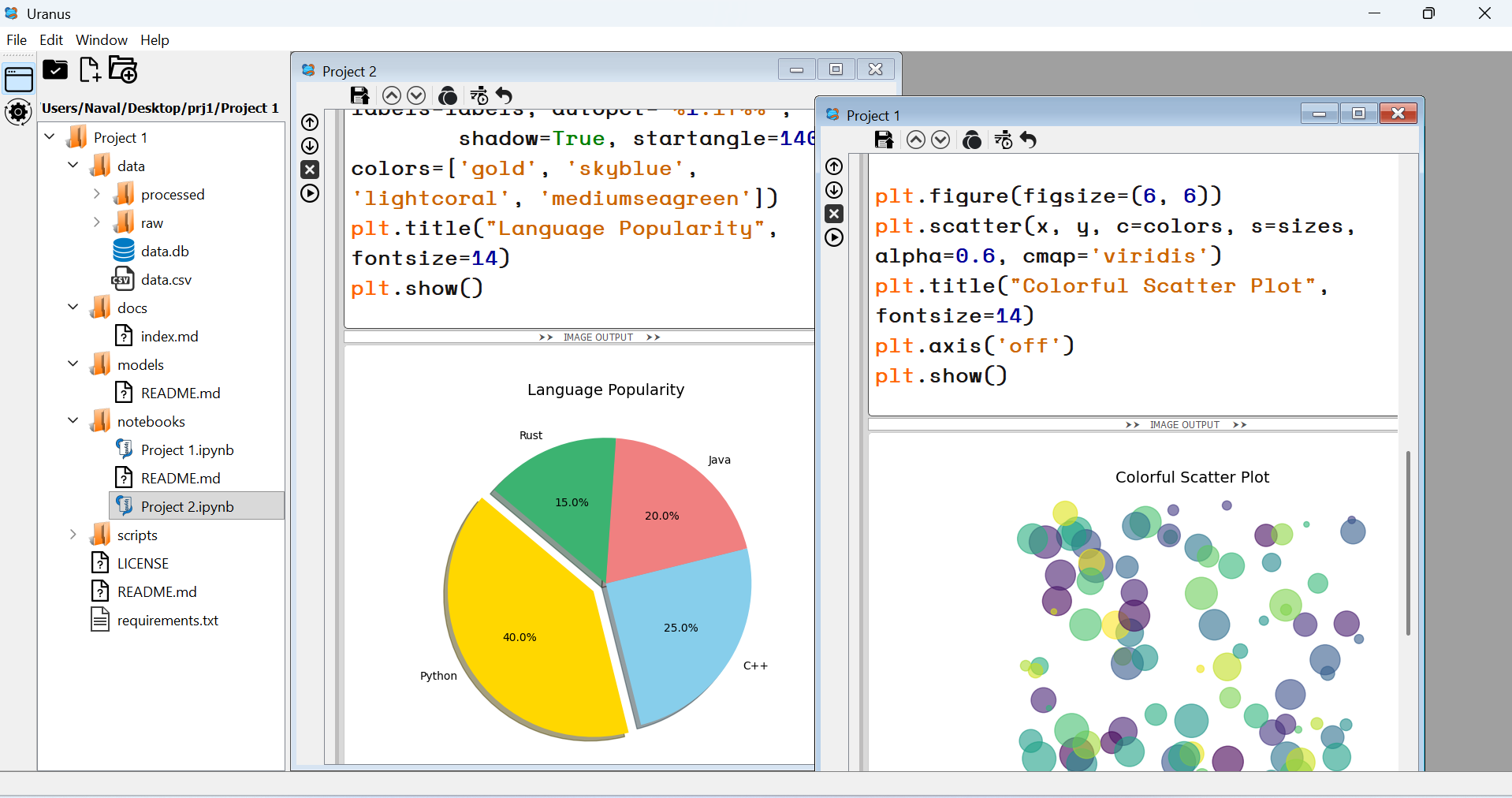
Task: Expand the processed folder
Action: tap(97, 193)
